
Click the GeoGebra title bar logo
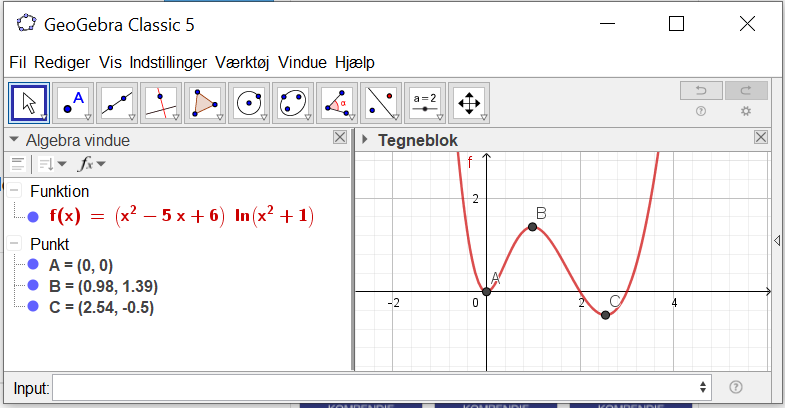pos(27,24)
